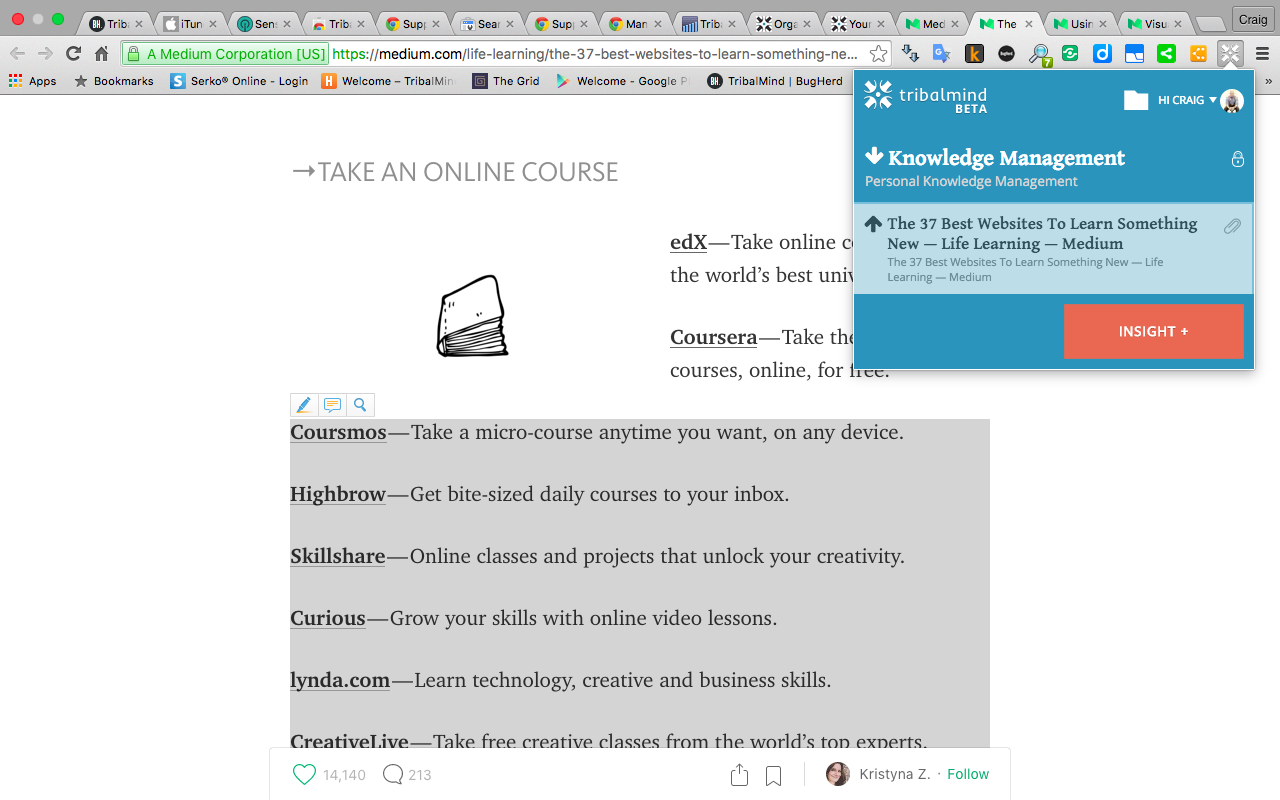Open The Grid bookmark
Viewport: 1280px width, 800px height.
[506, 81]
